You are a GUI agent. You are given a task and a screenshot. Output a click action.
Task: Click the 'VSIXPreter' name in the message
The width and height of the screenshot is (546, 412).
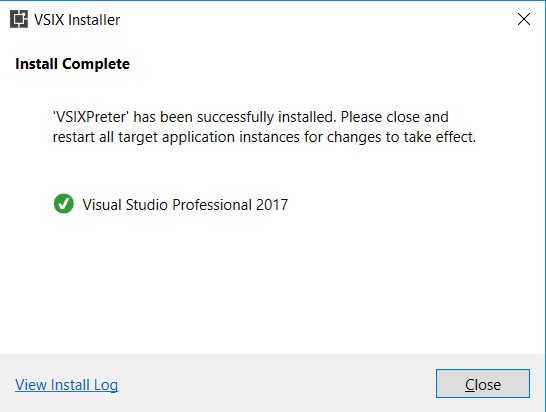pos(91,117)
